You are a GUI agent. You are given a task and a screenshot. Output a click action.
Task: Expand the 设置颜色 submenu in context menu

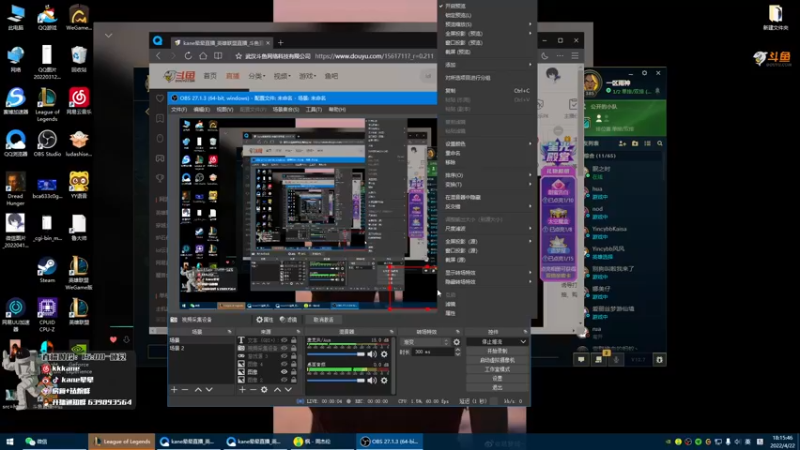click(486, 144)
